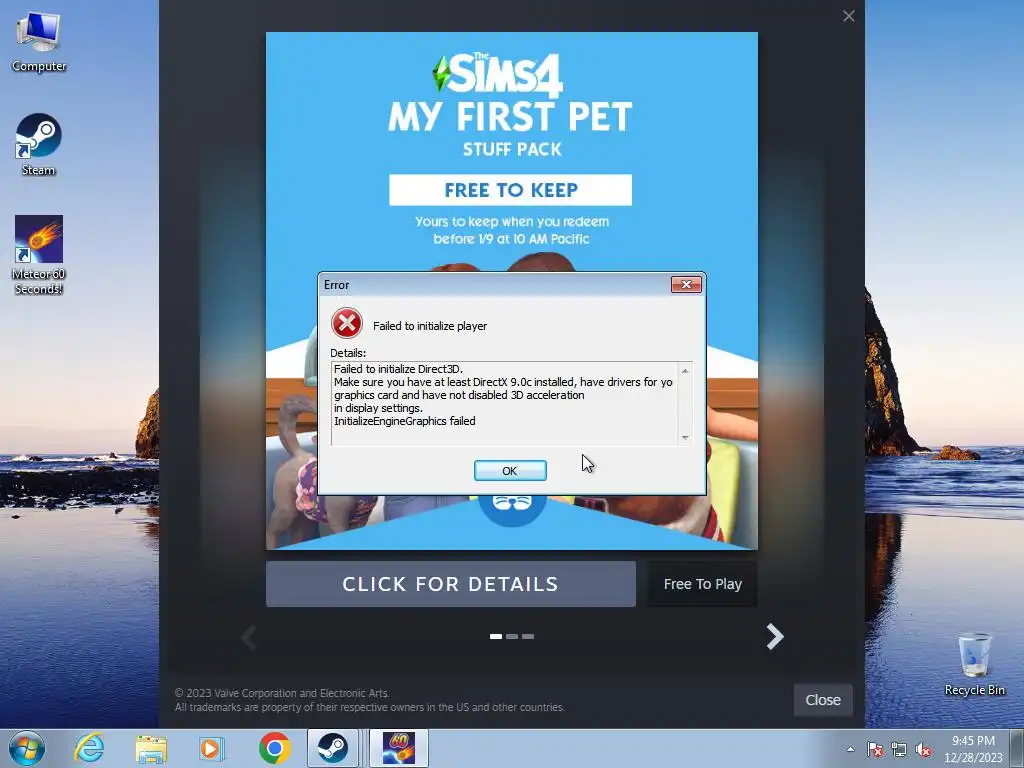Click the Details scrollbar up arrow
This screenshot has width=1024, height=768.
(685, 370)
